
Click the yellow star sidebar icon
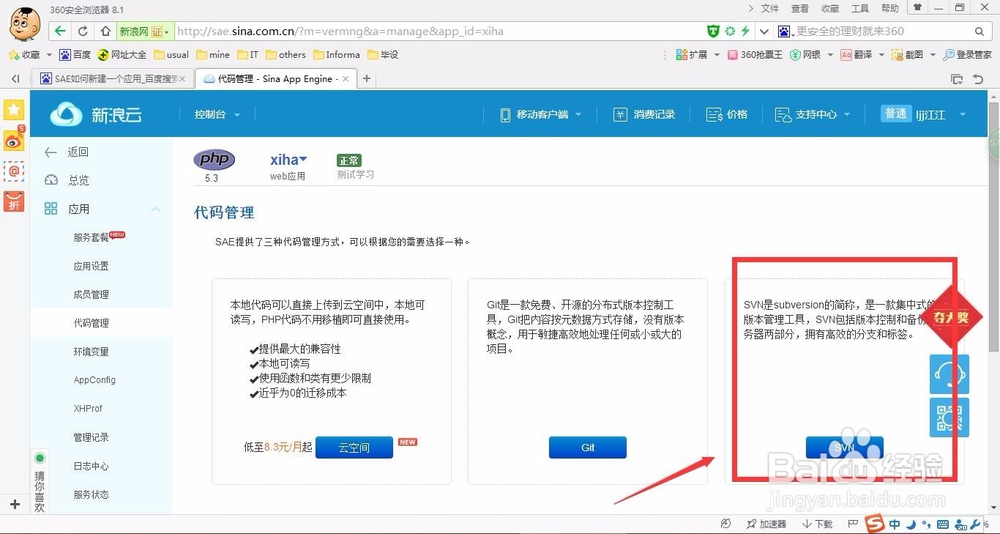[x=14, y=110]
